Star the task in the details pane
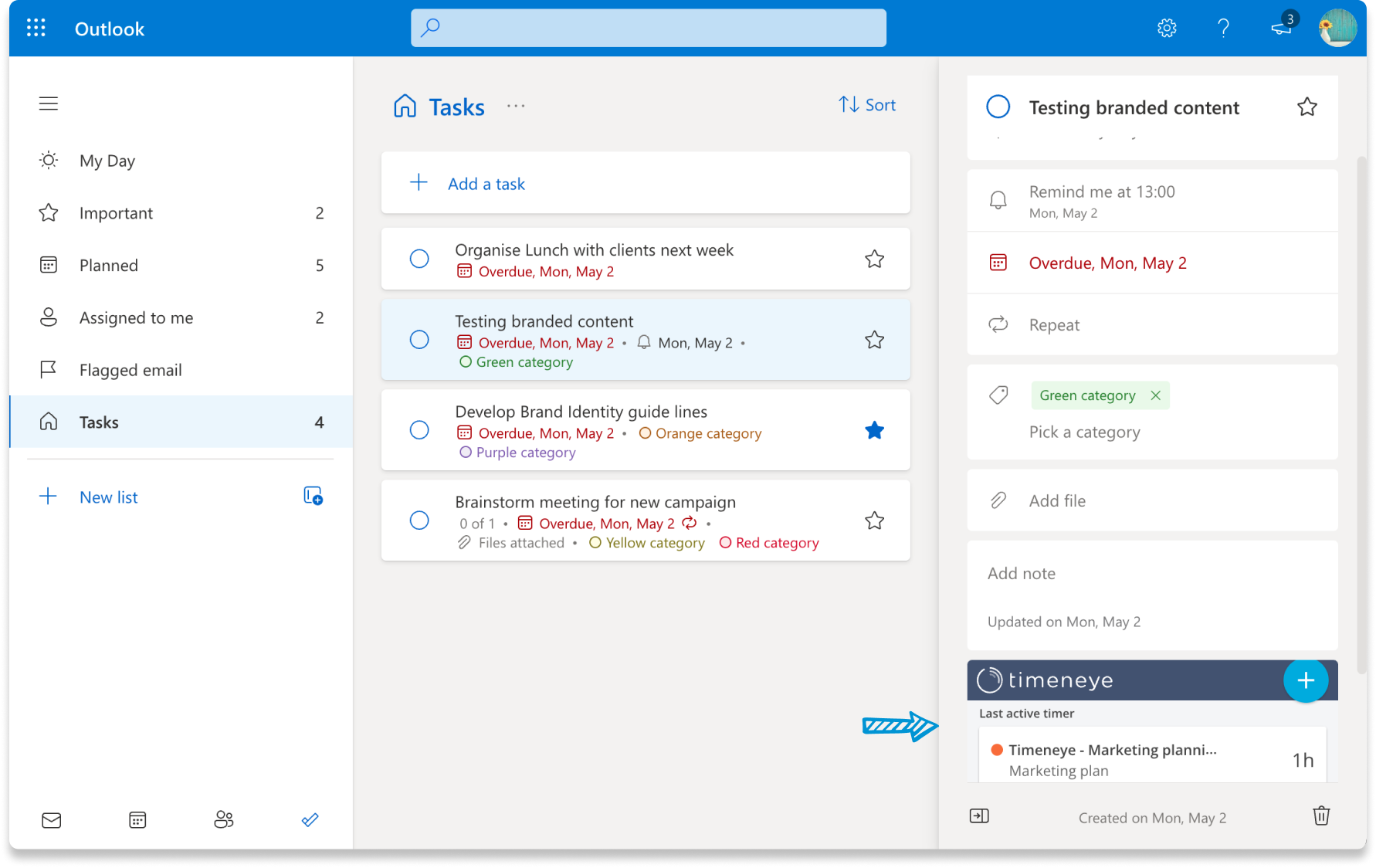This screenshot has width=1376, height=868. [x=1307, y=107]
